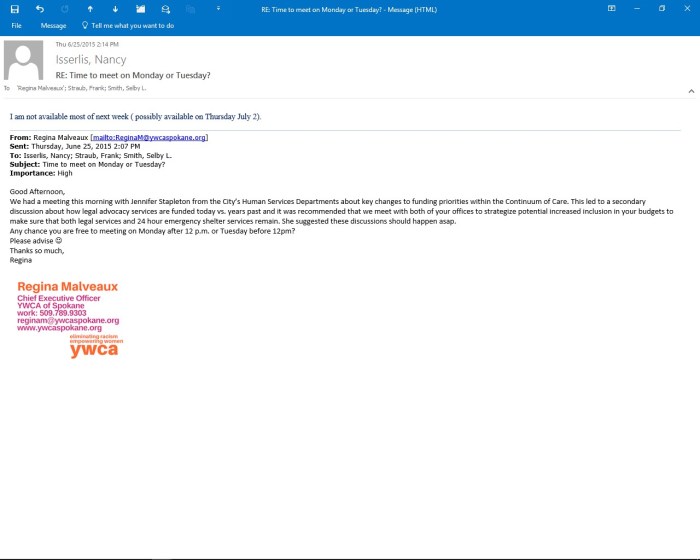
Task: Click the YWCA logo image in signature
Action: pos(95,346)
